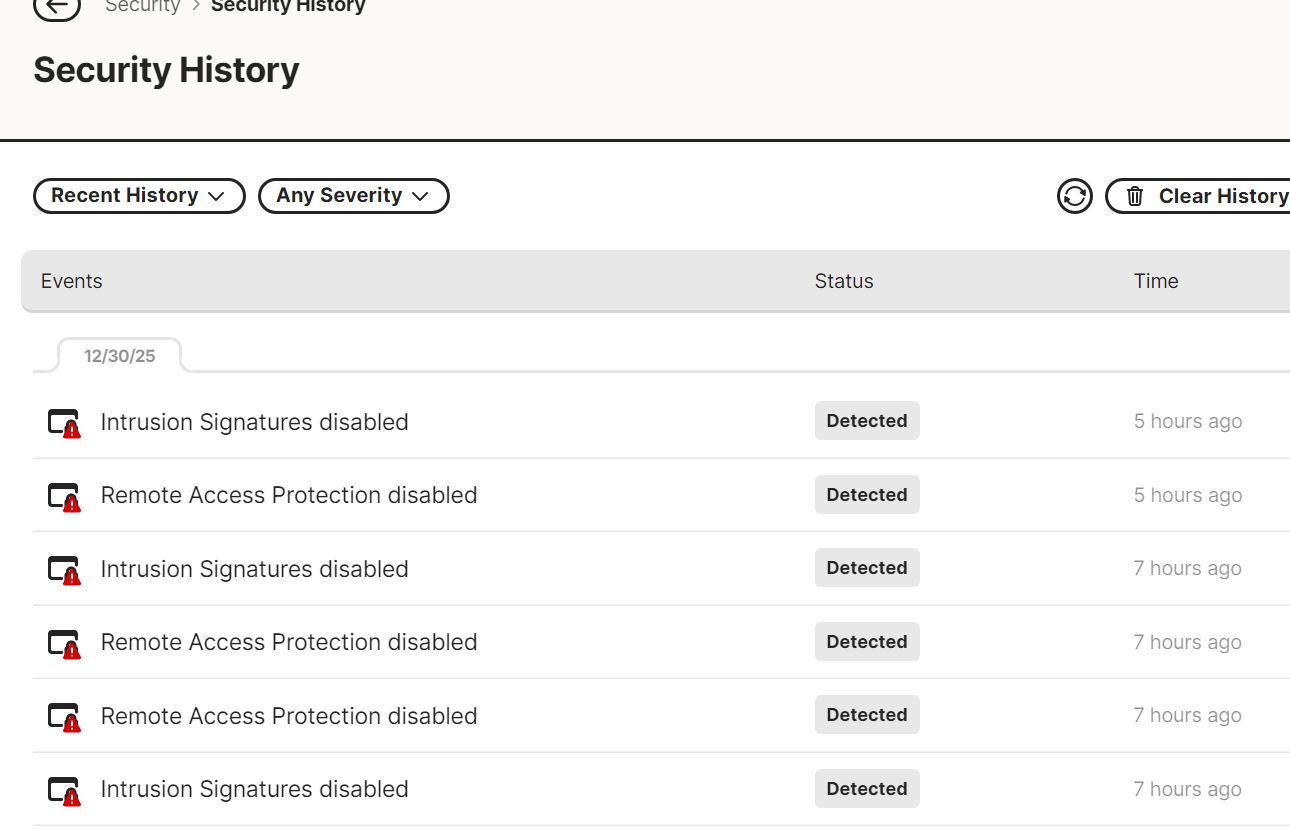This screenshot has height=829, width=1290.
Task: Open the Any Severity filter dropdown
Action: point(353,196)
